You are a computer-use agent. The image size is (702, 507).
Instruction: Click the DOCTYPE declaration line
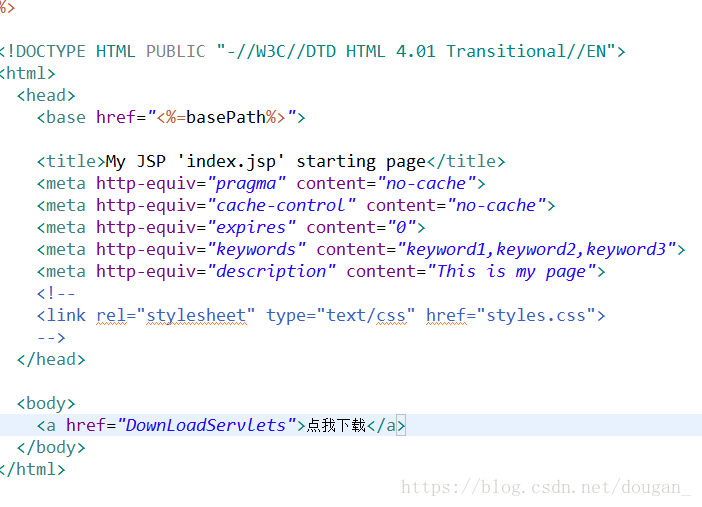tap(312, 52)
